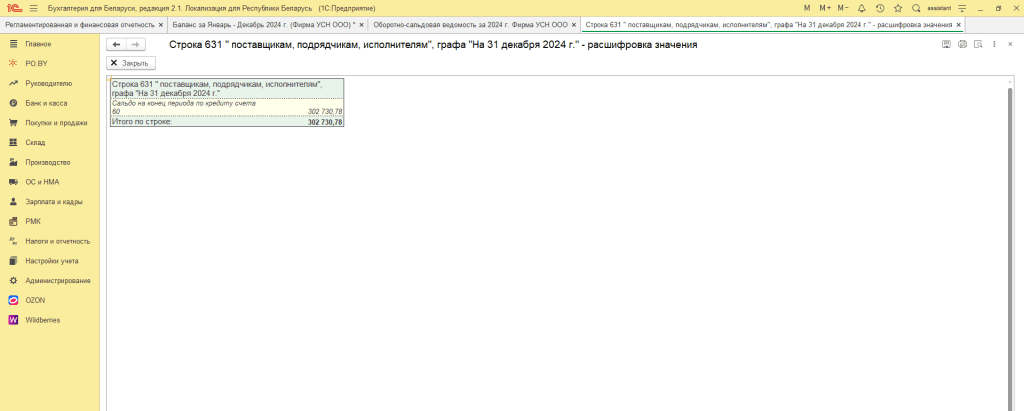This screenshot has height=411, width=1024.
Task: Click the Администрирование gear icon
Action: [x=12, y=280]
